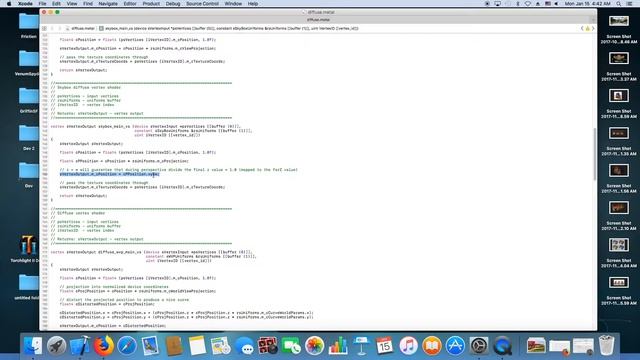Screen dimensions: 640x360
Task: Open Numbers from the Dock
Action: (x=338, y=345)
